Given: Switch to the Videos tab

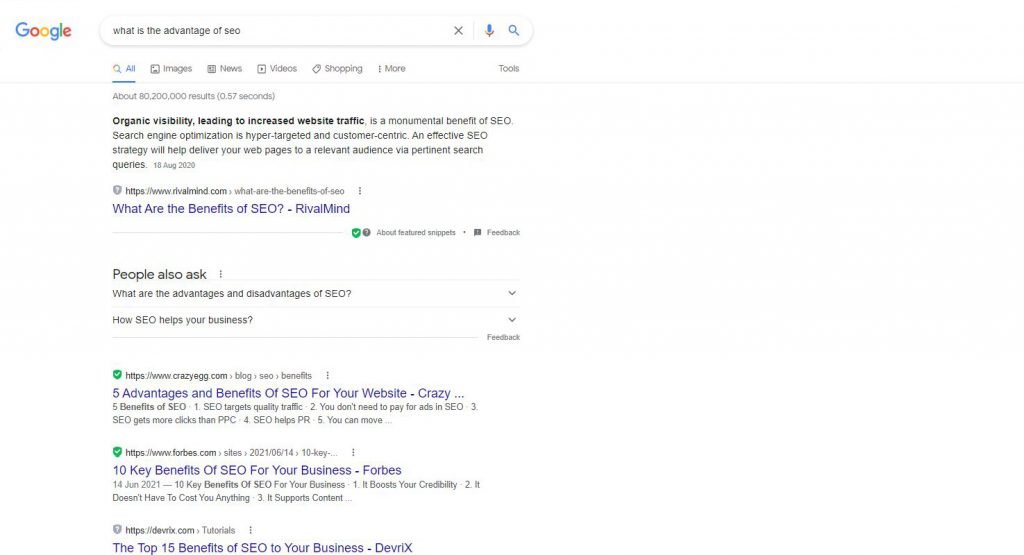Looking at the screenshot, I should (x=277, y=69).
